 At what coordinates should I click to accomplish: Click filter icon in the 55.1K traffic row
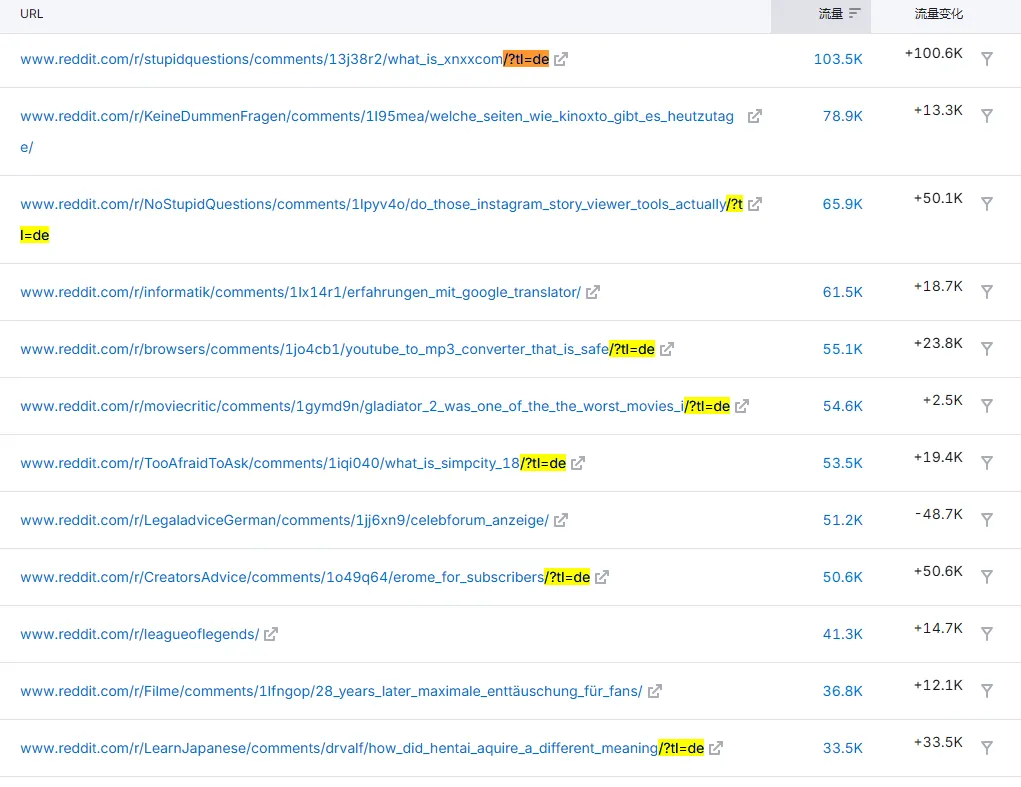(987, 349)
